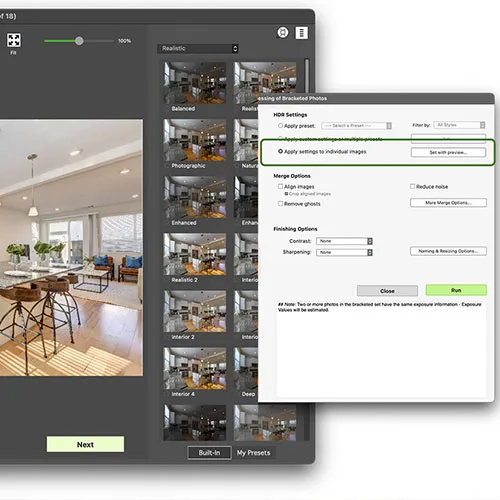
Task: Enable the Remove ghosts checkbox
Action: (280, 203)
